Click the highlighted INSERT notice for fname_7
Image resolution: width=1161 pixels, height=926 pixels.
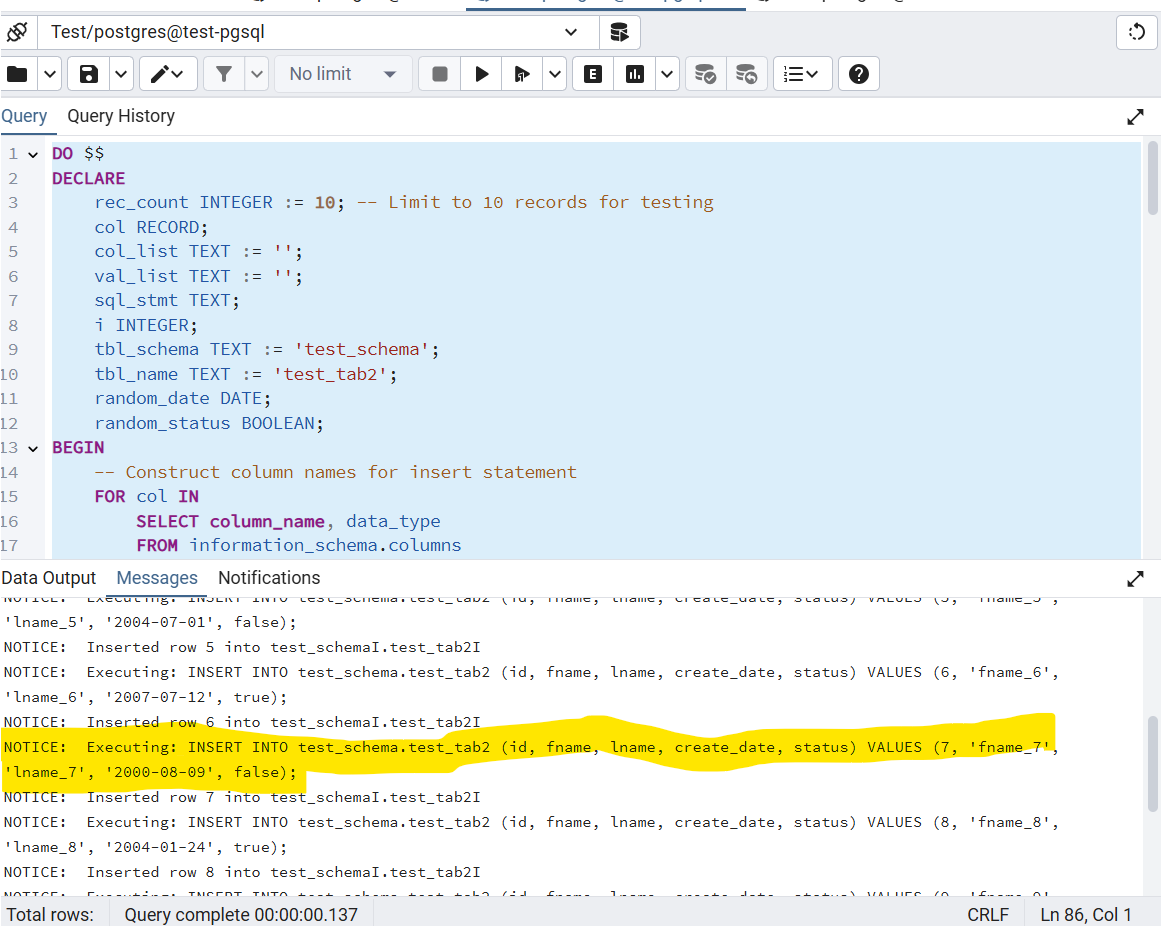531,760
